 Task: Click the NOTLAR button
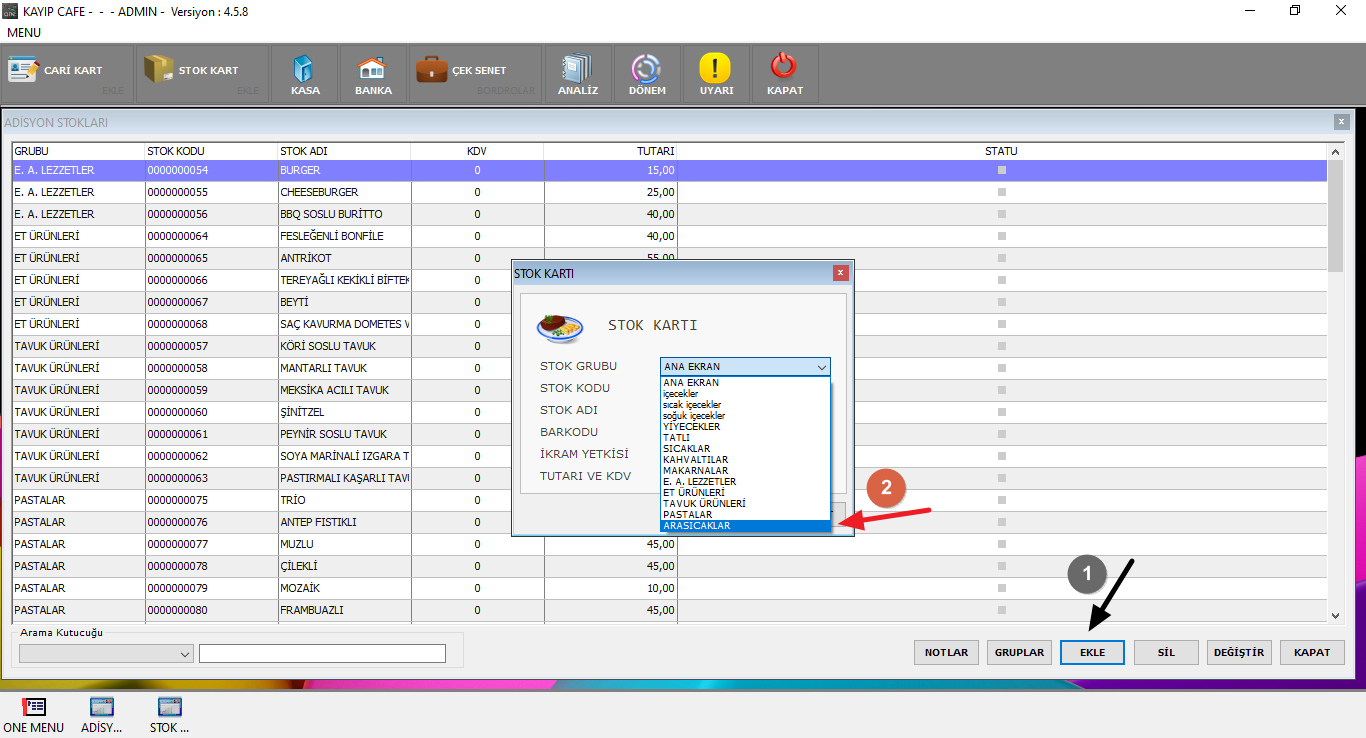[x=946, y=652]
